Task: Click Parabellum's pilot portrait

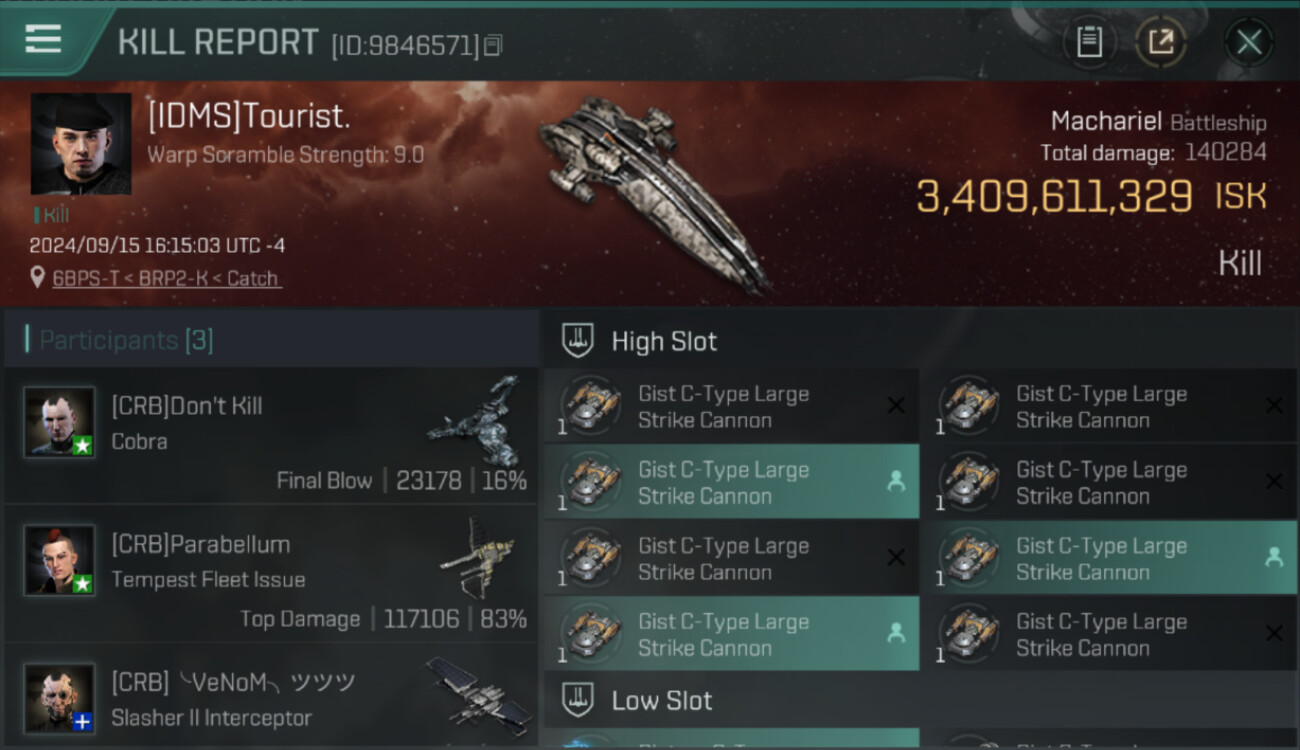Action: [x=60, y=559]
